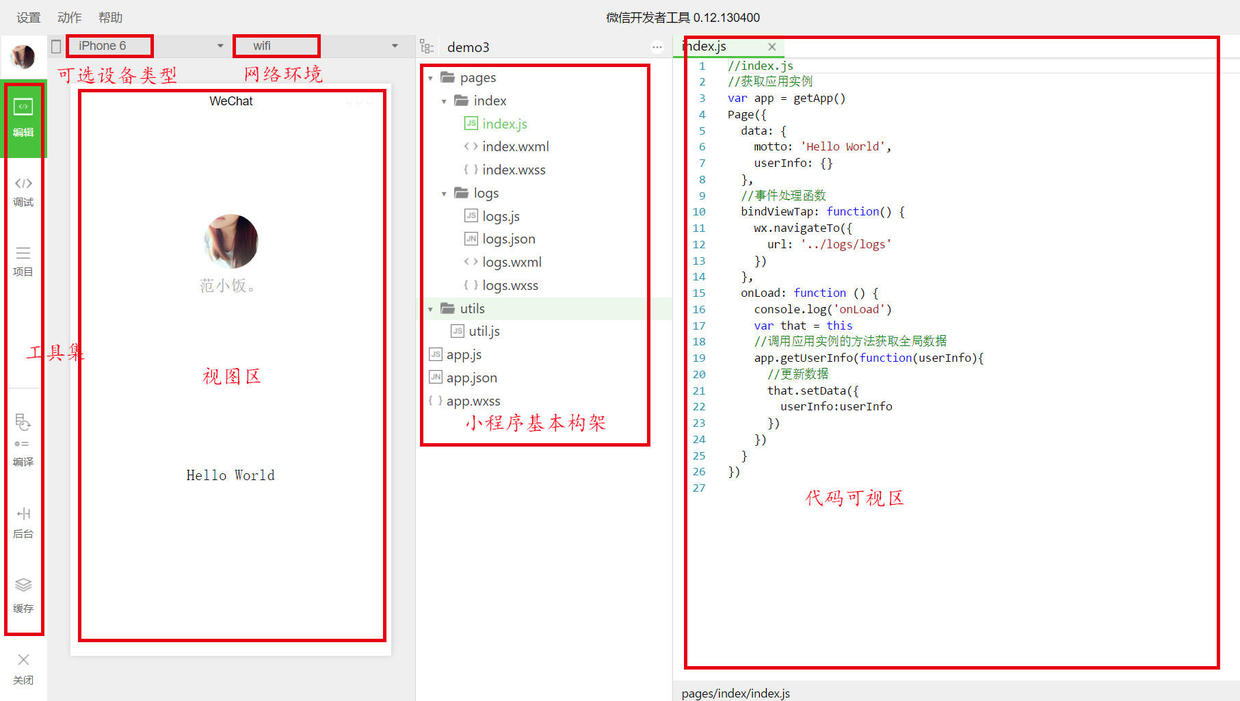Click the code line "onLoad: function () {"
This screenshot has width=1240, height=701.
(x=810, y=293)
